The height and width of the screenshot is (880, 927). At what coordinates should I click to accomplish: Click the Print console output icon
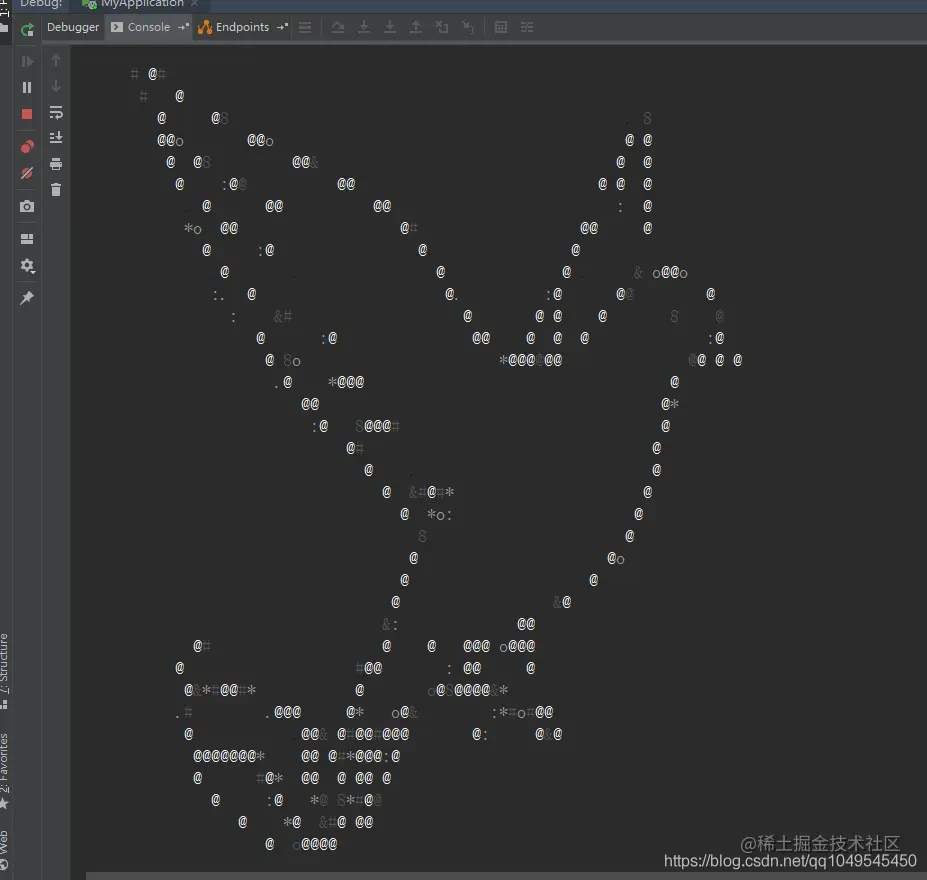click(x=56, y=164)
